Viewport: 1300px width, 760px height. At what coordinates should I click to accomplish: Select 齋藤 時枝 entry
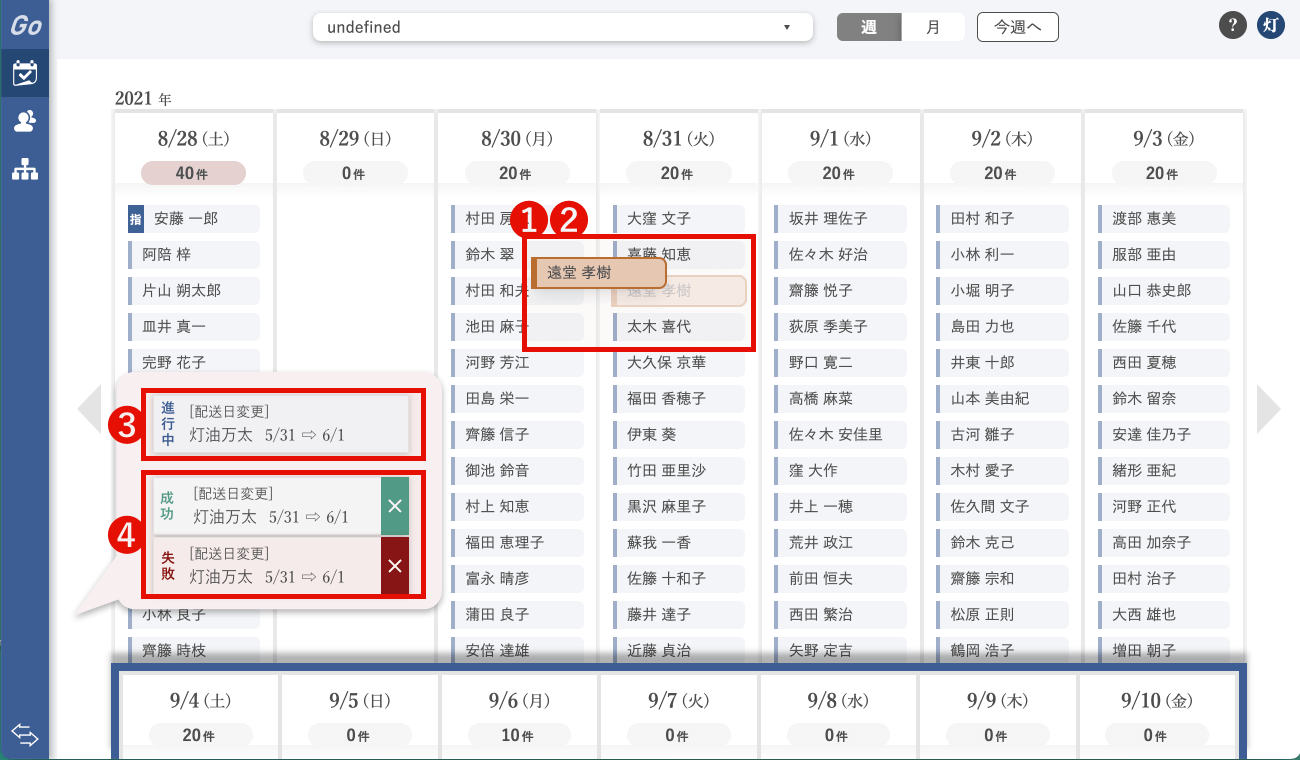click(193, 651)
